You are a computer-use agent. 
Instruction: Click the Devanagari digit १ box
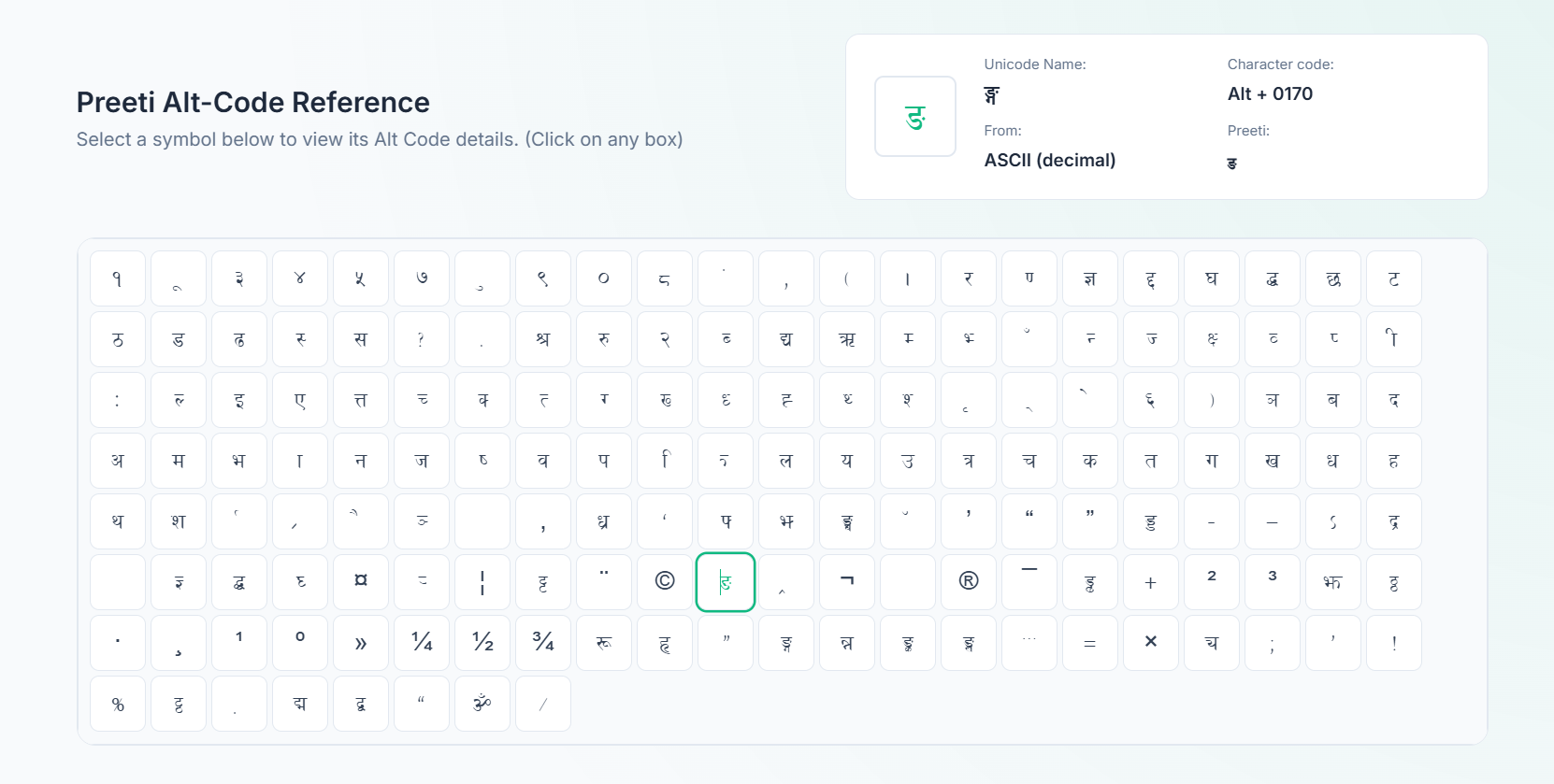click(x=117, y=278)
